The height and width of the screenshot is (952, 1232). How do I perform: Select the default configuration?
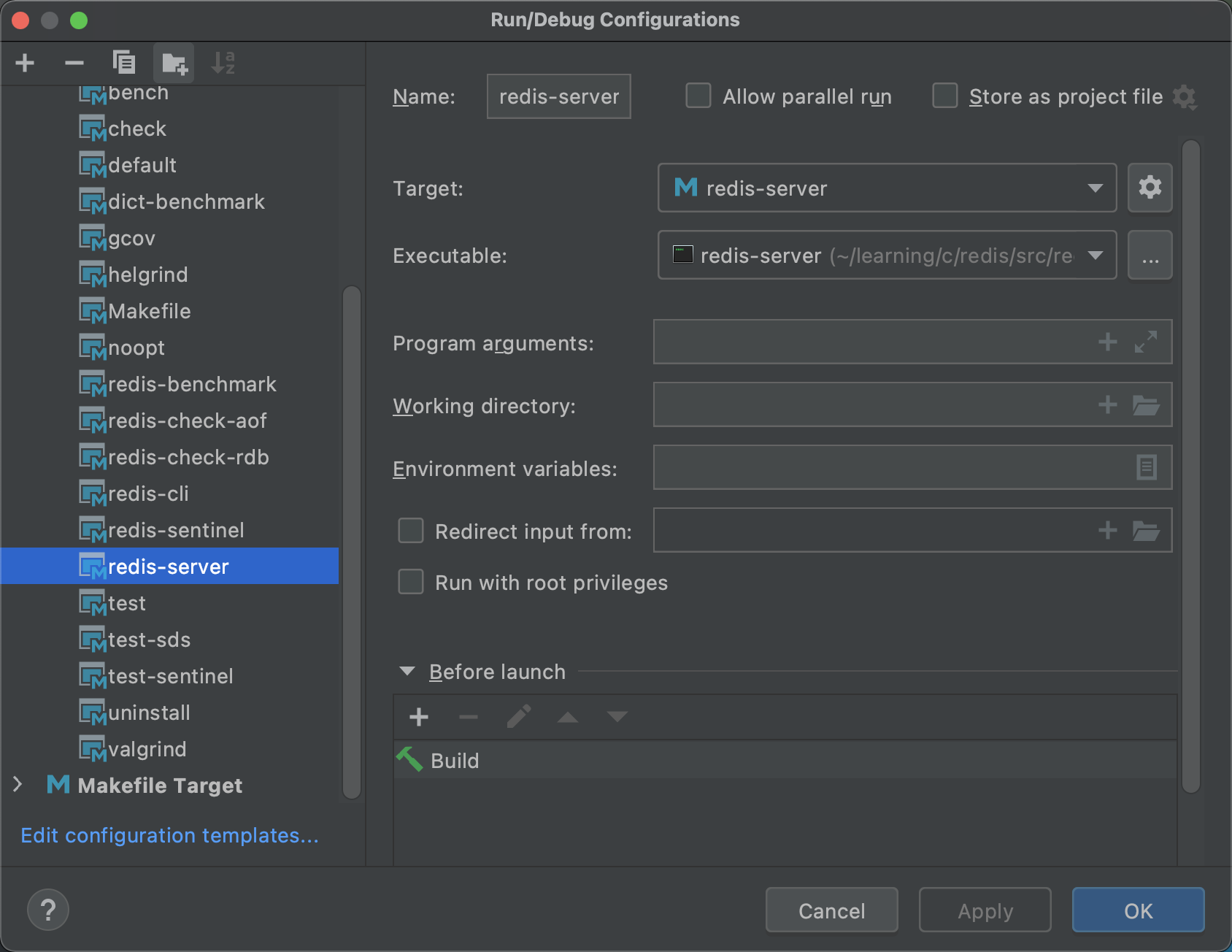point(170,165)
